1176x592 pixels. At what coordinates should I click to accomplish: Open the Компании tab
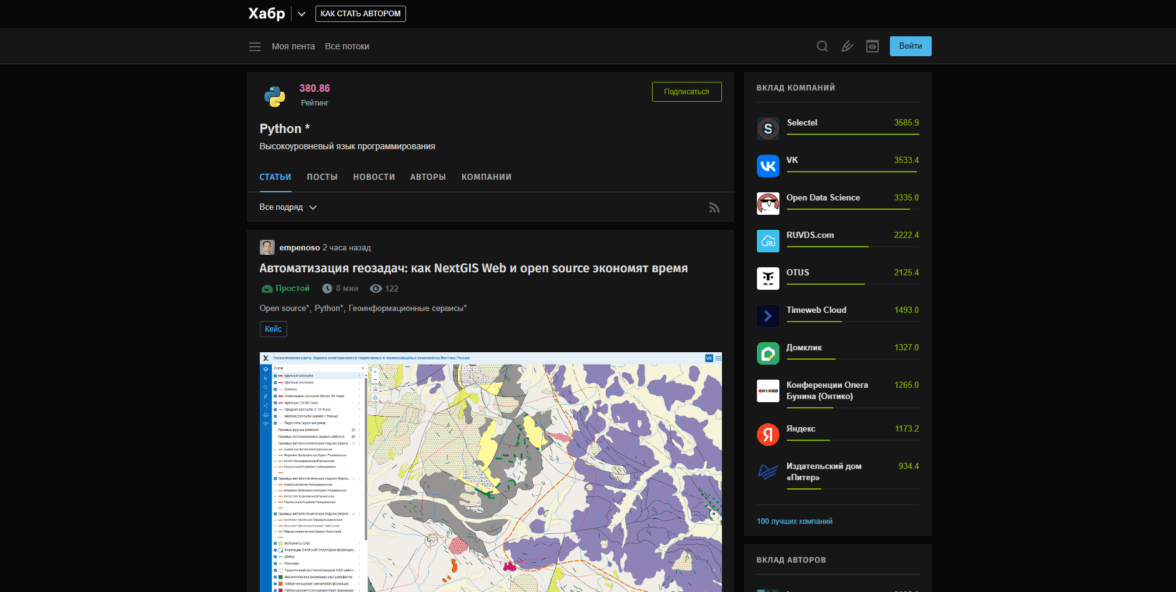pyautogui.click(x=486, y=177)
